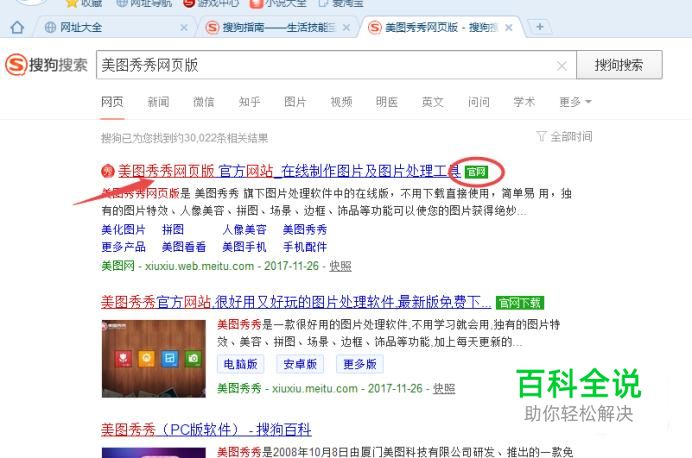Image resolution: width=692 pixels, height=458 pixels.
Task: Select the 学术 search category
Action: (524, 102)
